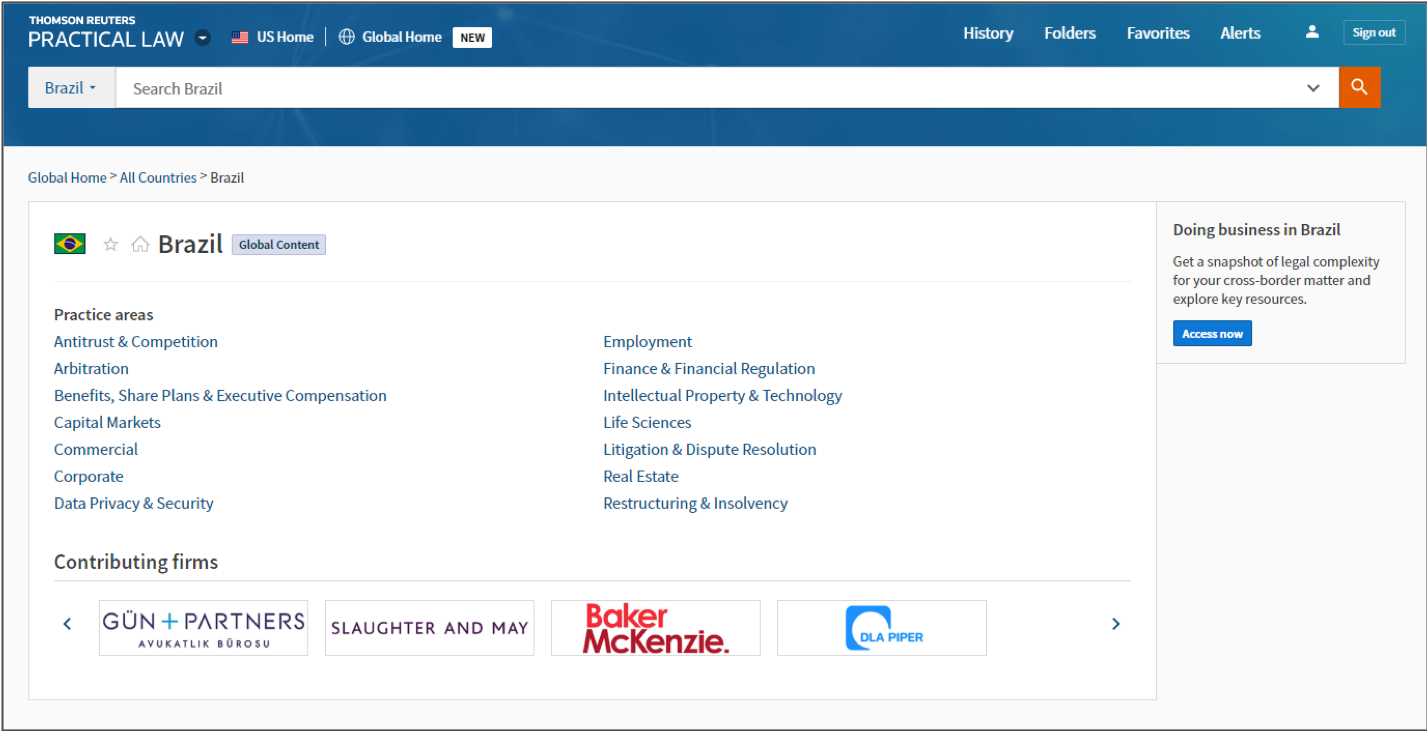
Task: Add Brazil to favorites with star icon
Action: pyautogui.click(x=111, y=244)
